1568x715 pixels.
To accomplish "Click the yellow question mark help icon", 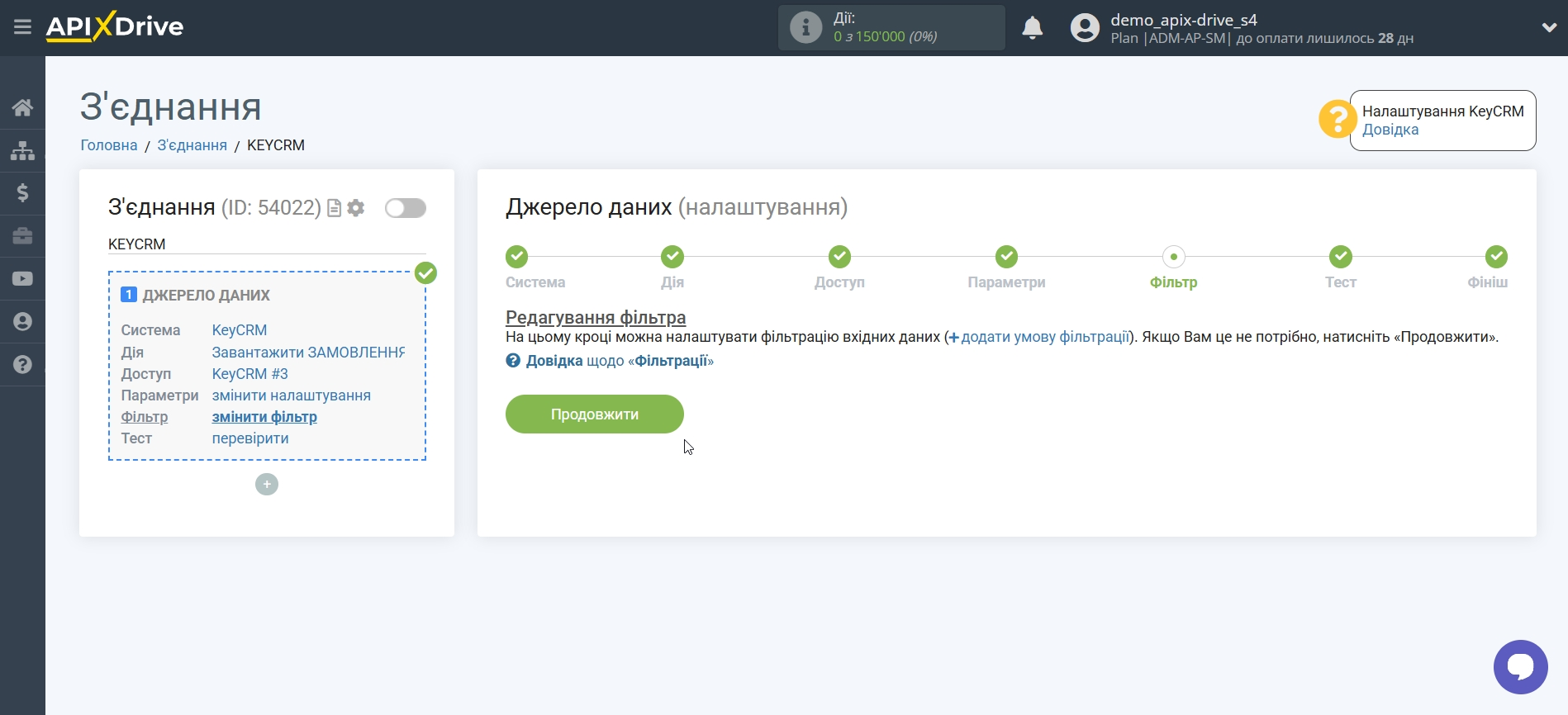I will (1337, 119).
